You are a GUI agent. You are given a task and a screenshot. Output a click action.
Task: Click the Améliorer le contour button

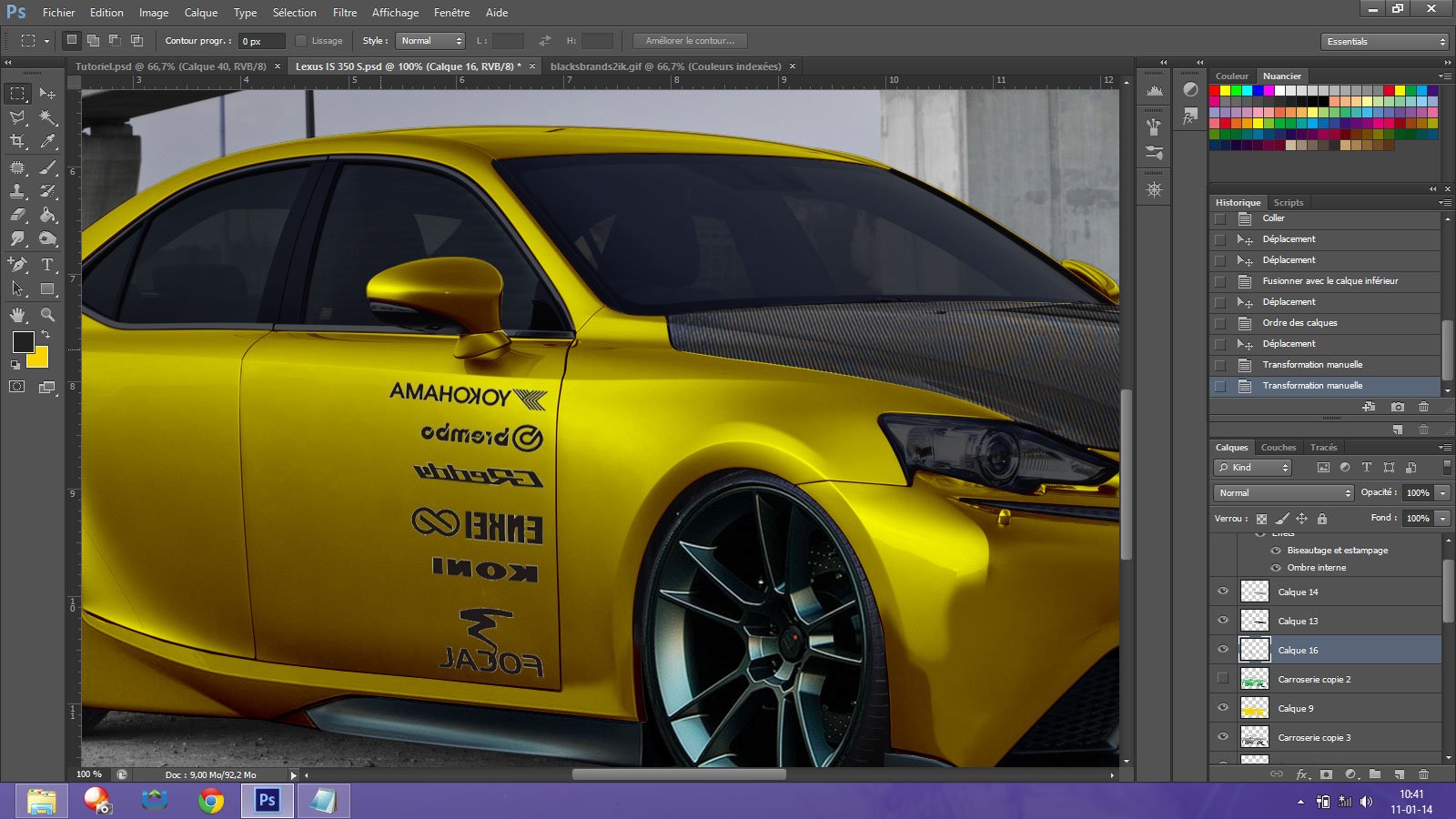(690, 41)
